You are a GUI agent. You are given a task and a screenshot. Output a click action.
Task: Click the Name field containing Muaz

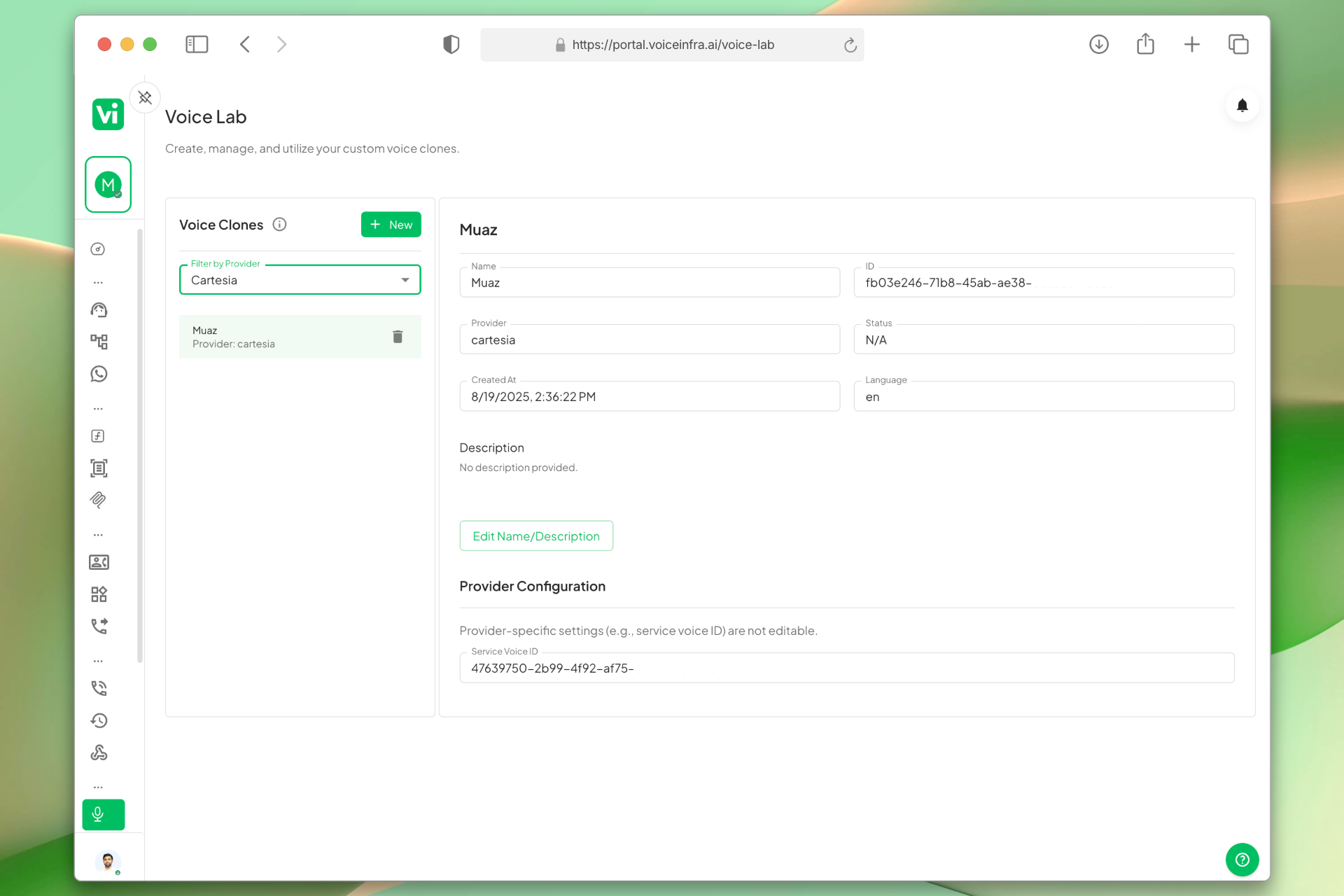(x=650, y=282)
